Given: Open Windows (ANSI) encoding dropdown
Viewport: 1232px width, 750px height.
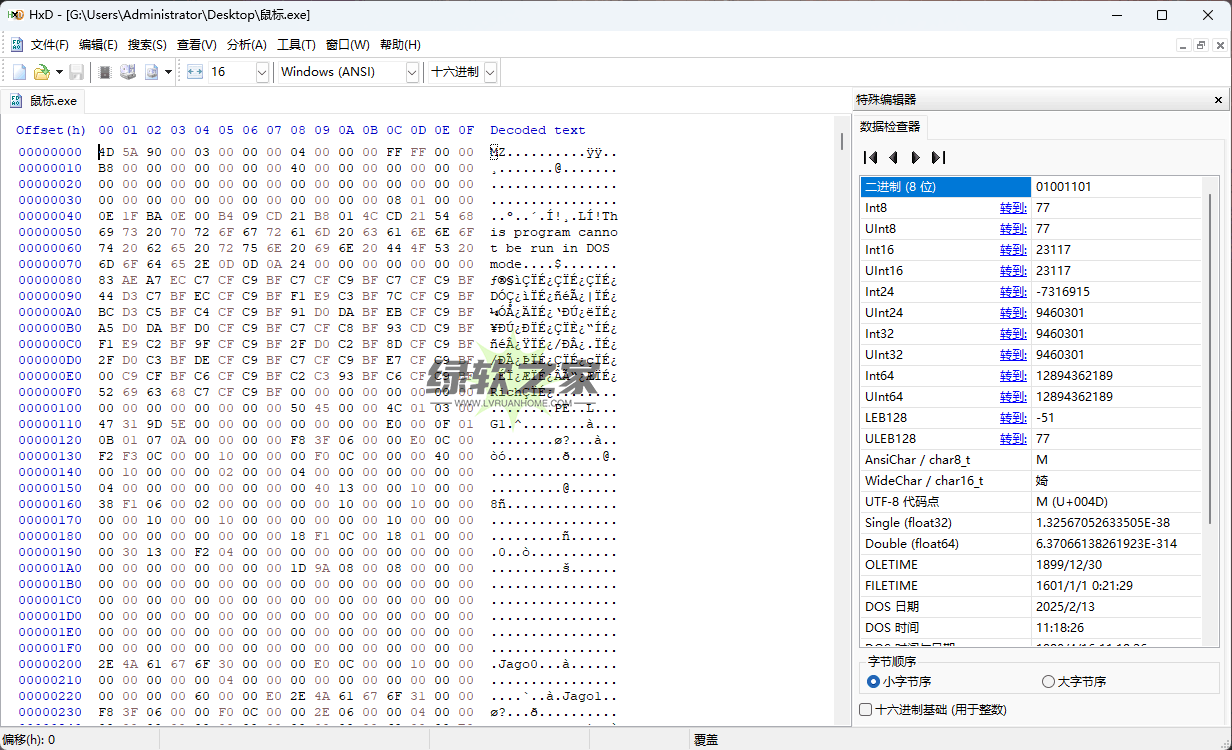Looking at the screenshot, I should pos(412,72).
